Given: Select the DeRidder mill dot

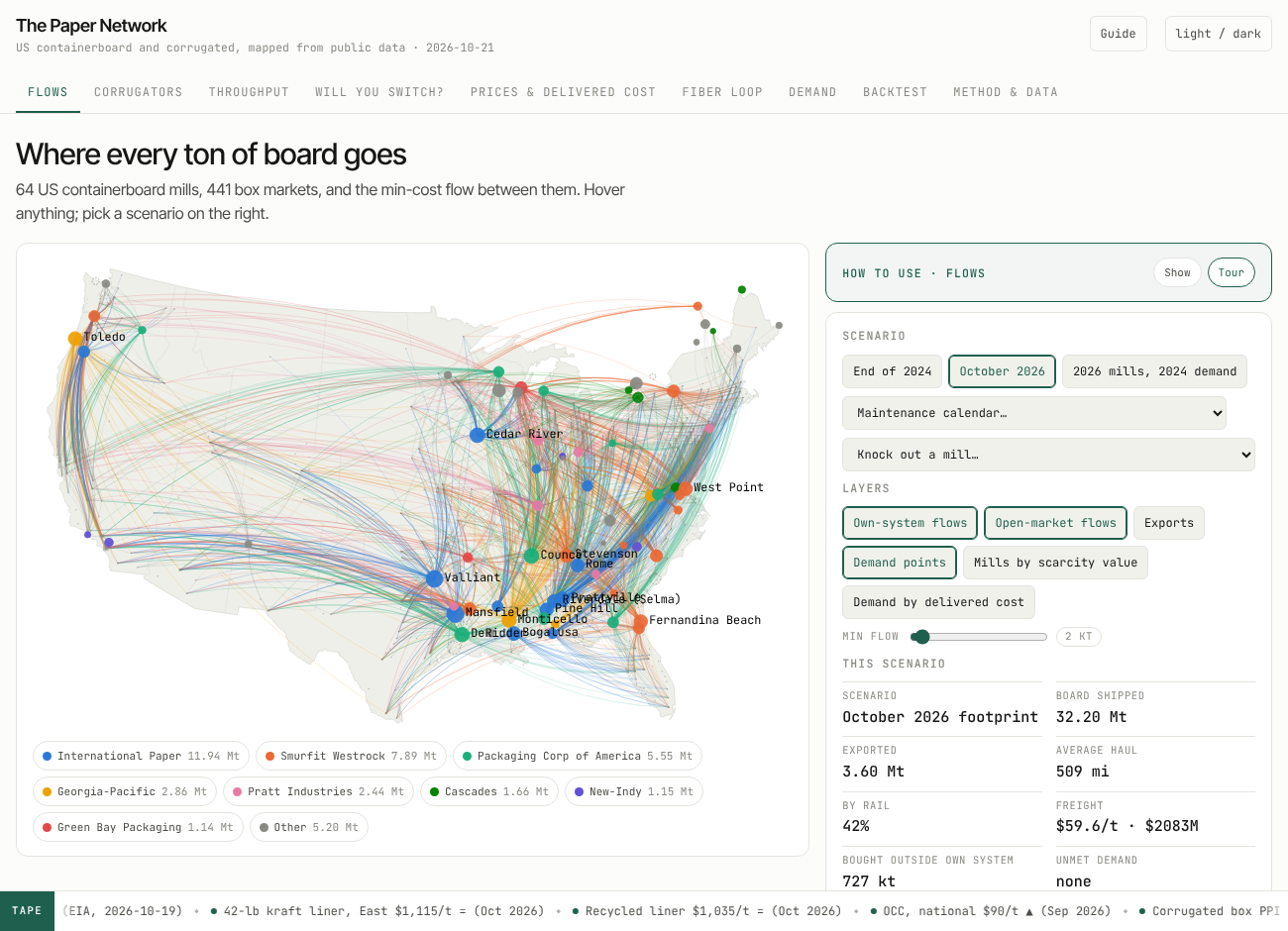Looking at the screenshot, I should pyautogui.click(x=462, y=634).
